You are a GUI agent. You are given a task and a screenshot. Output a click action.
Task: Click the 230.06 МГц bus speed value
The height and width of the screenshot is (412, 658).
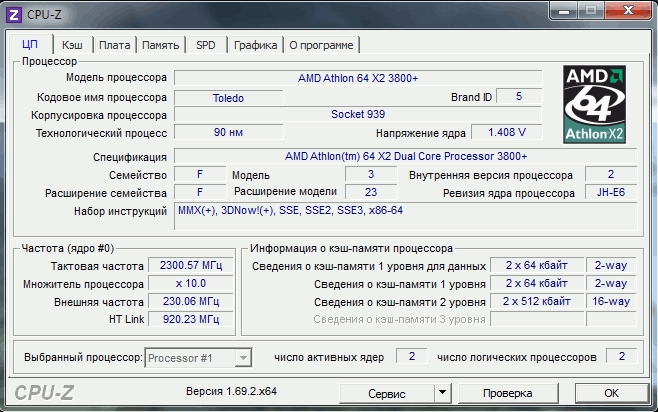191,301
